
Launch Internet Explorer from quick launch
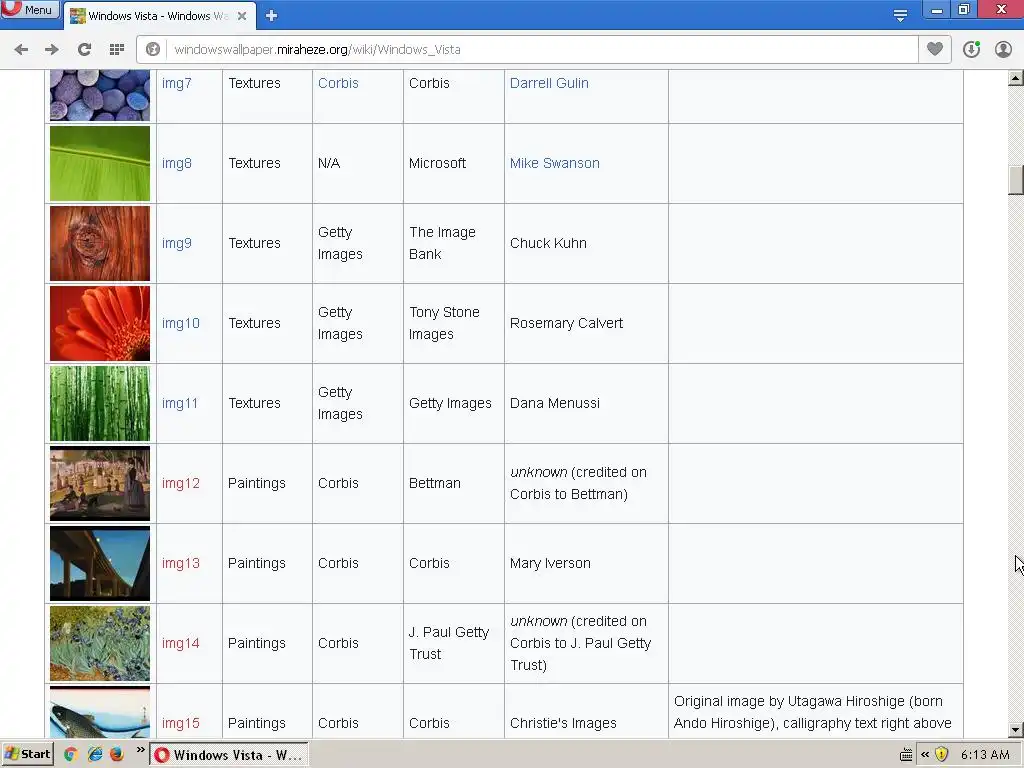pos(95,754)
